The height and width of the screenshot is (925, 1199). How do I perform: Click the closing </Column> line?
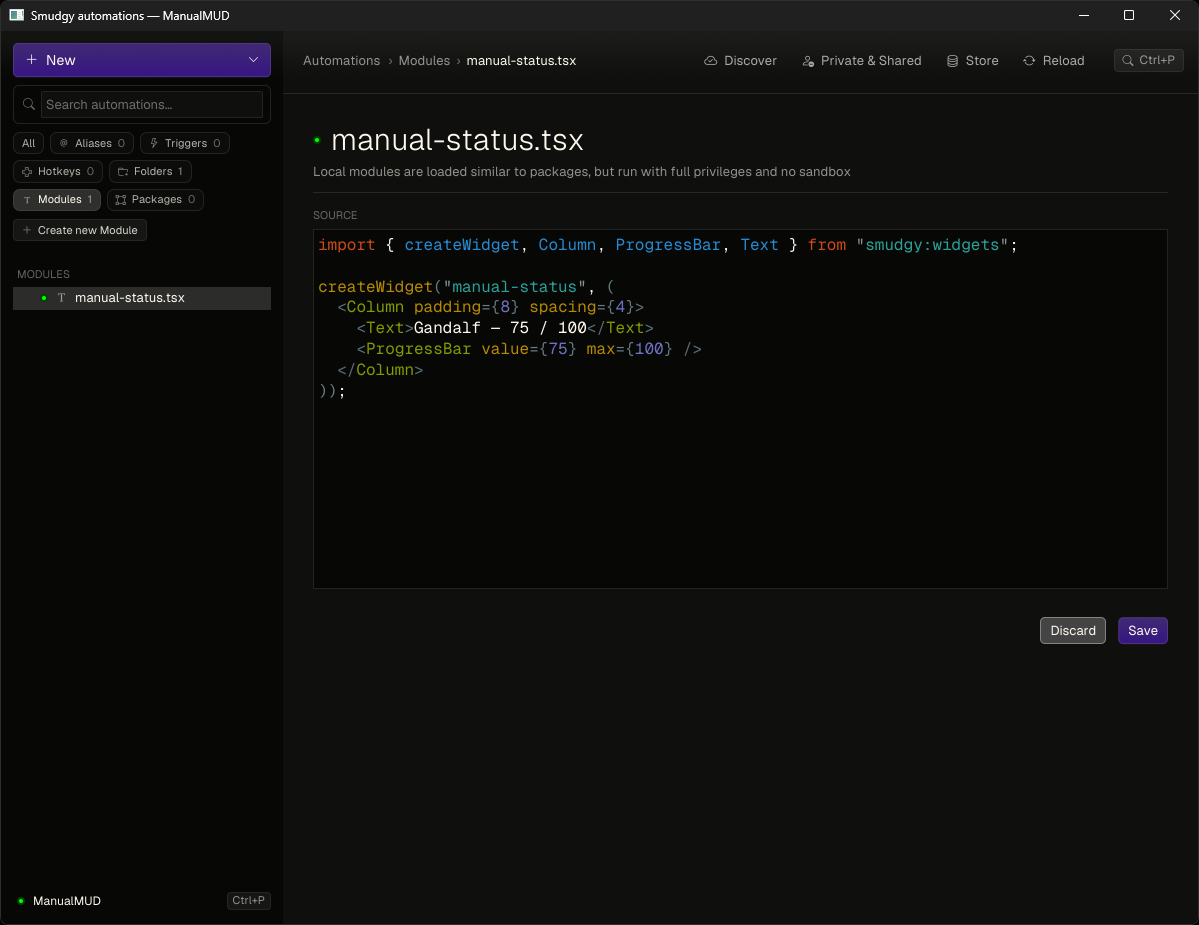tap(380, 370)
